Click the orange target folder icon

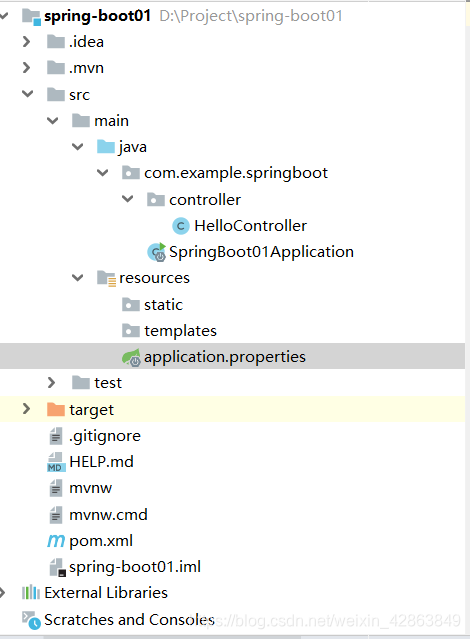click(56, 409)
